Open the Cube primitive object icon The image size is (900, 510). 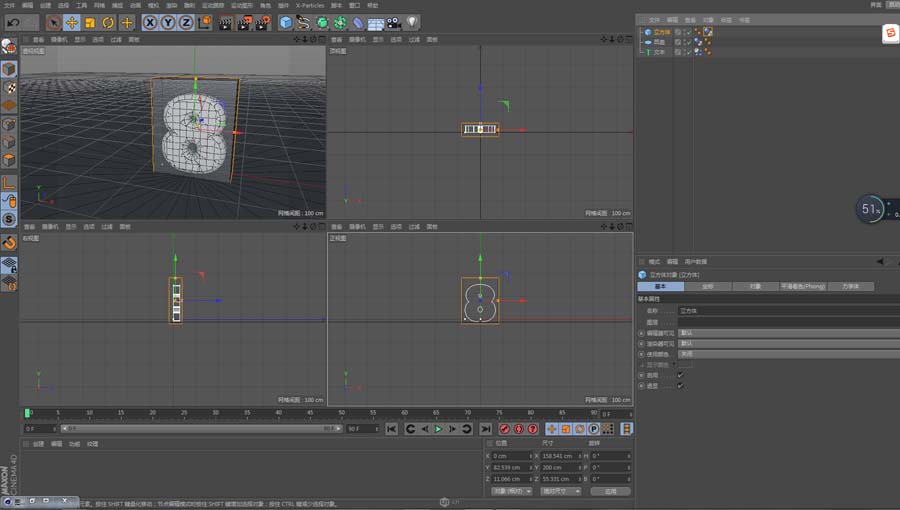[x=286, y=22]
